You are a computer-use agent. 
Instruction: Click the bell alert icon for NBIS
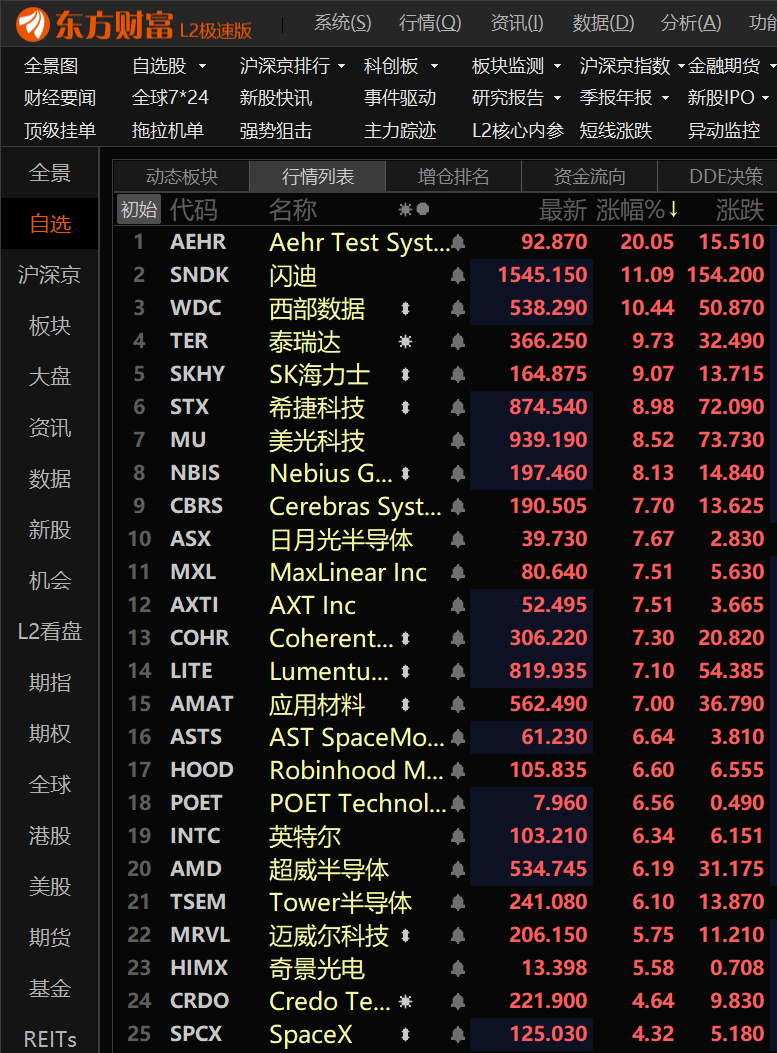458,473
